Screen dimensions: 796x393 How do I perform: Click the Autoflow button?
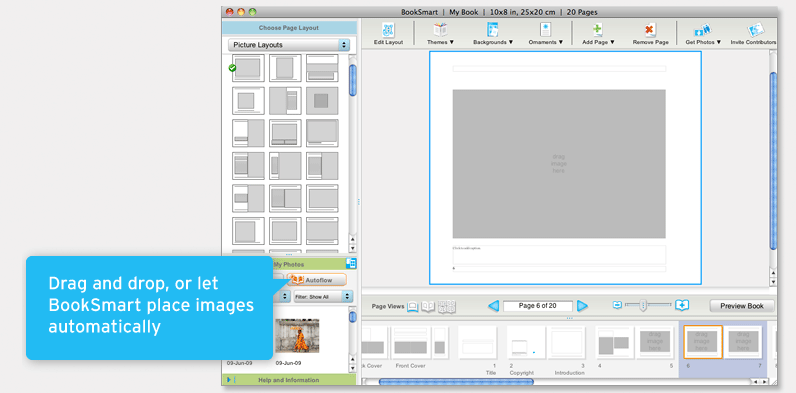click(x=317, y=279)
